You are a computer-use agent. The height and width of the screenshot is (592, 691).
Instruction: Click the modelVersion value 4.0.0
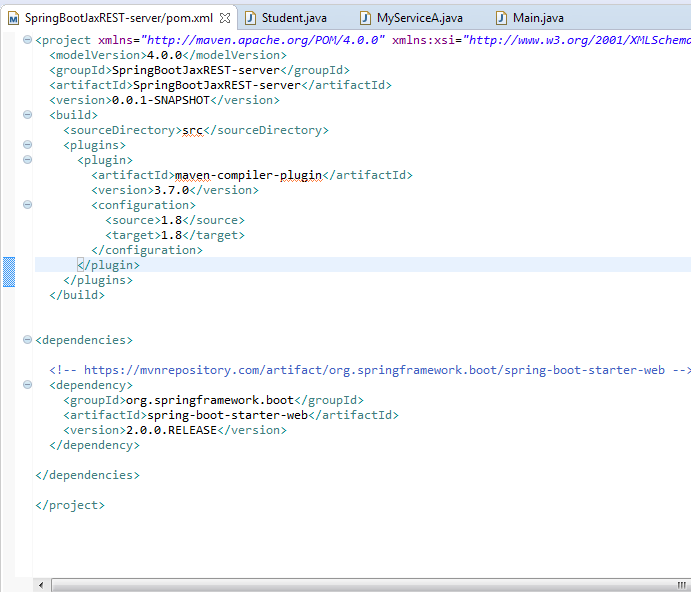point(164,55)
